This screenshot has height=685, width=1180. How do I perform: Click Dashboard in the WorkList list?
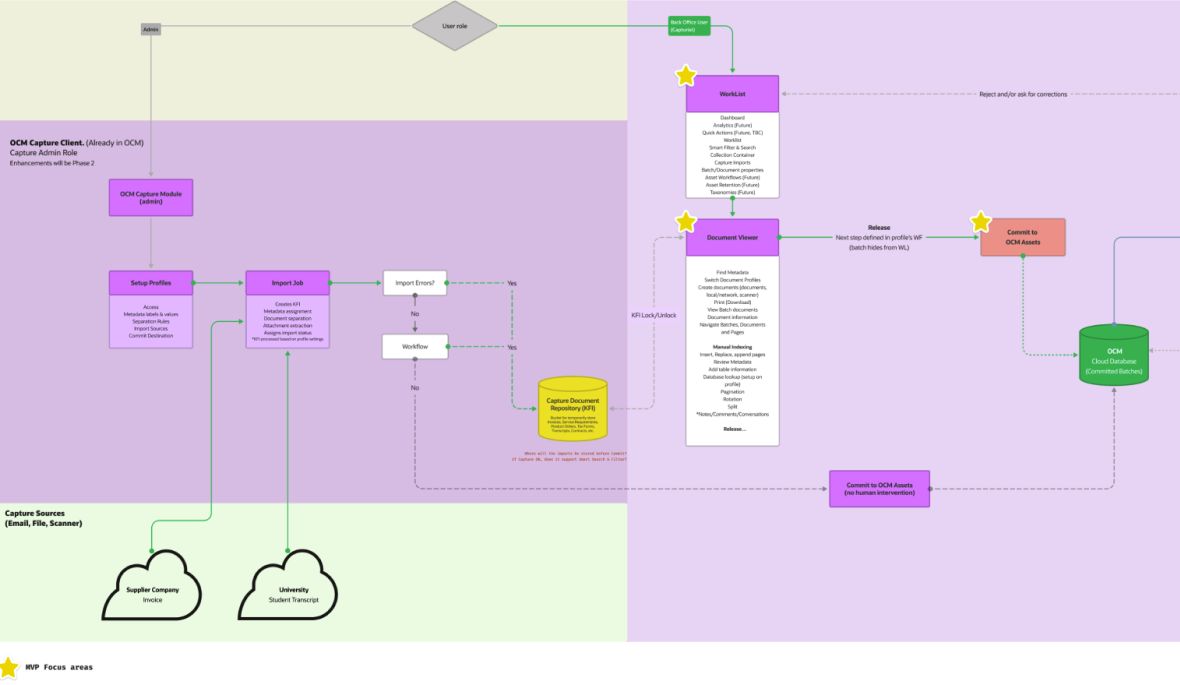tap(732, 117)
